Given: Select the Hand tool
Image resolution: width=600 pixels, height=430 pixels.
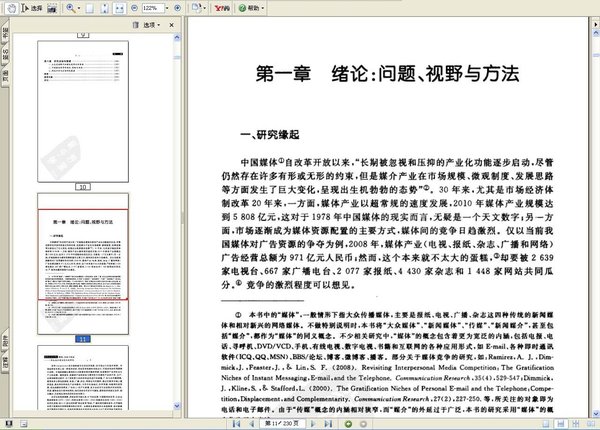Looking at the screenshot, I should (x=12, y=8).
